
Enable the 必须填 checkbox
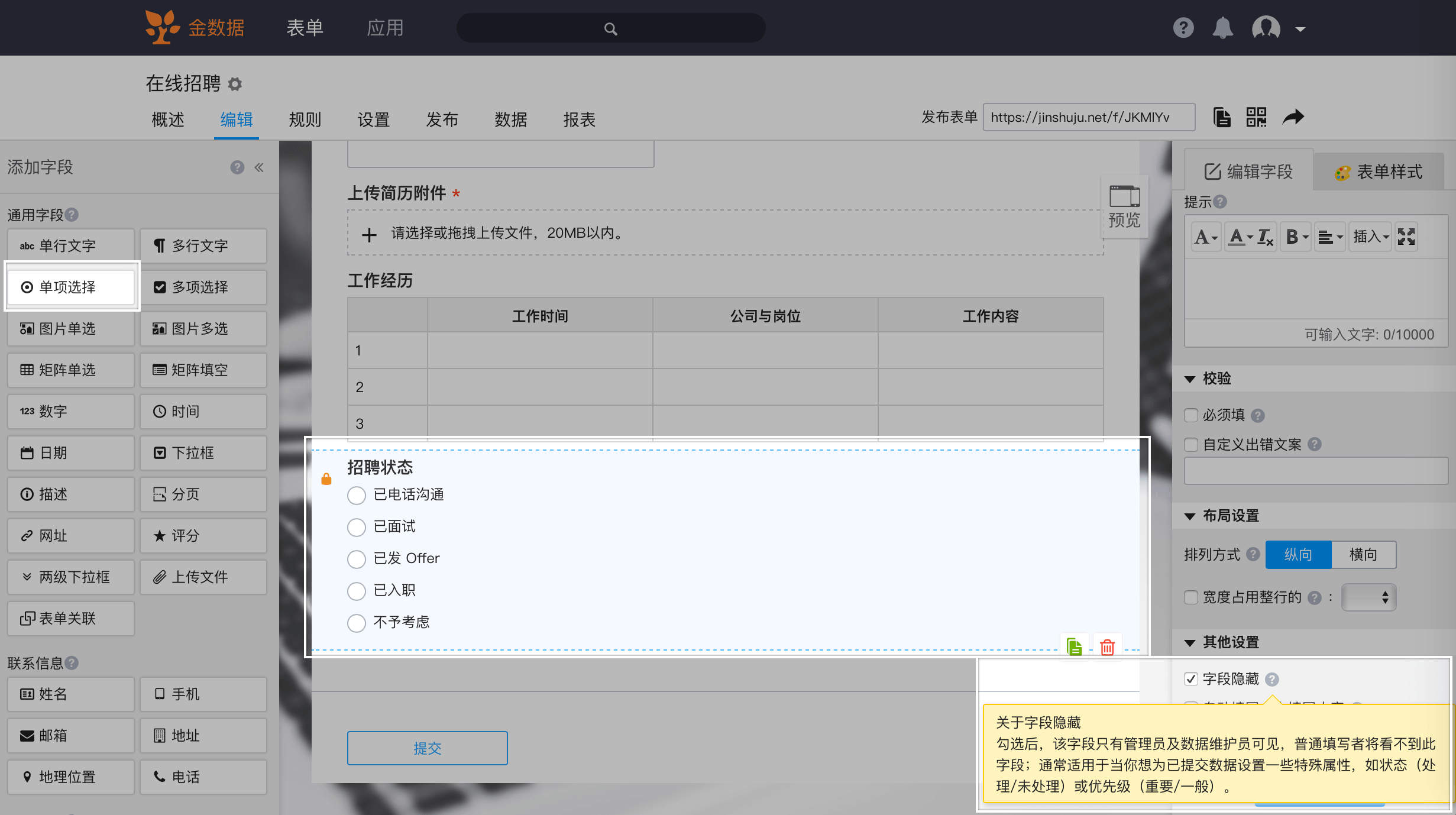coord(1191,415)
